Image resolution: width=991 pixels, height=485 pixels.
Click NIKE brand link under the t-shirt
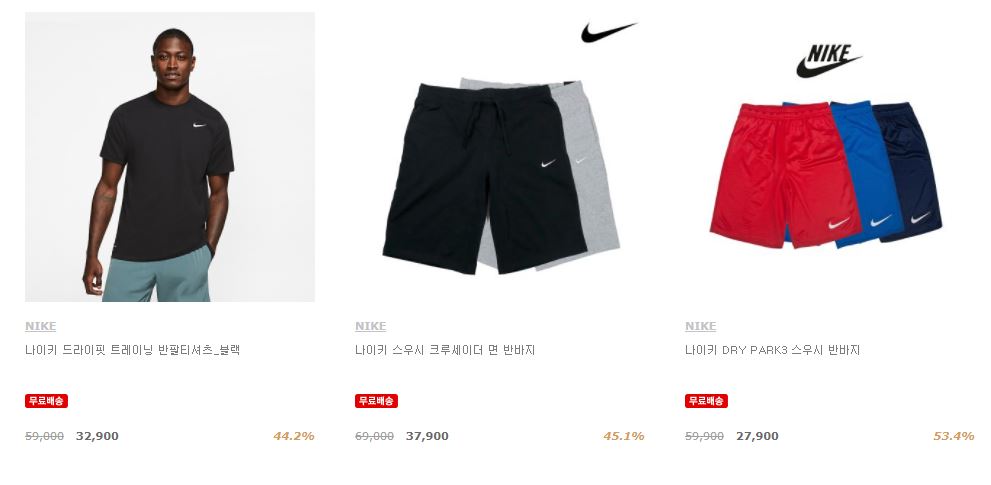(x=40, y=326)
